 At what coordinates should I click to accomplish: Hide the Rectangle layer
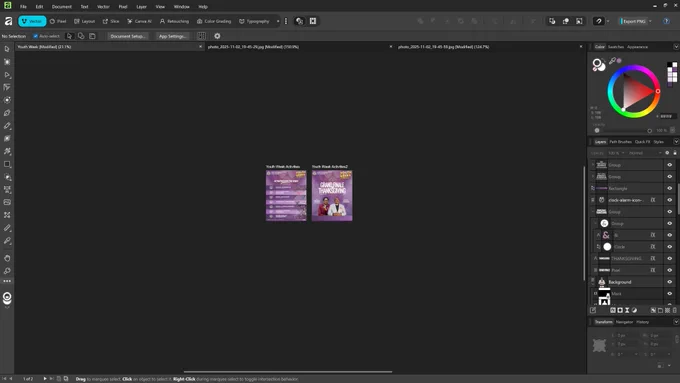(x=670, y=188)
